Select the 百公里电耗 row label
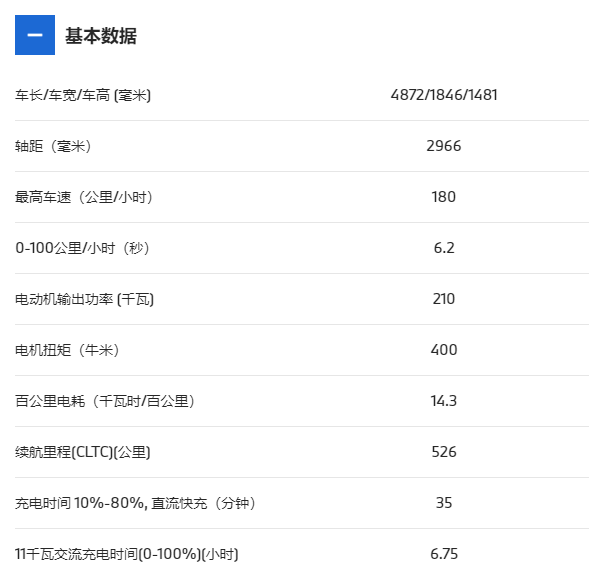Viewport: 593px width, 569px height. 105,401
